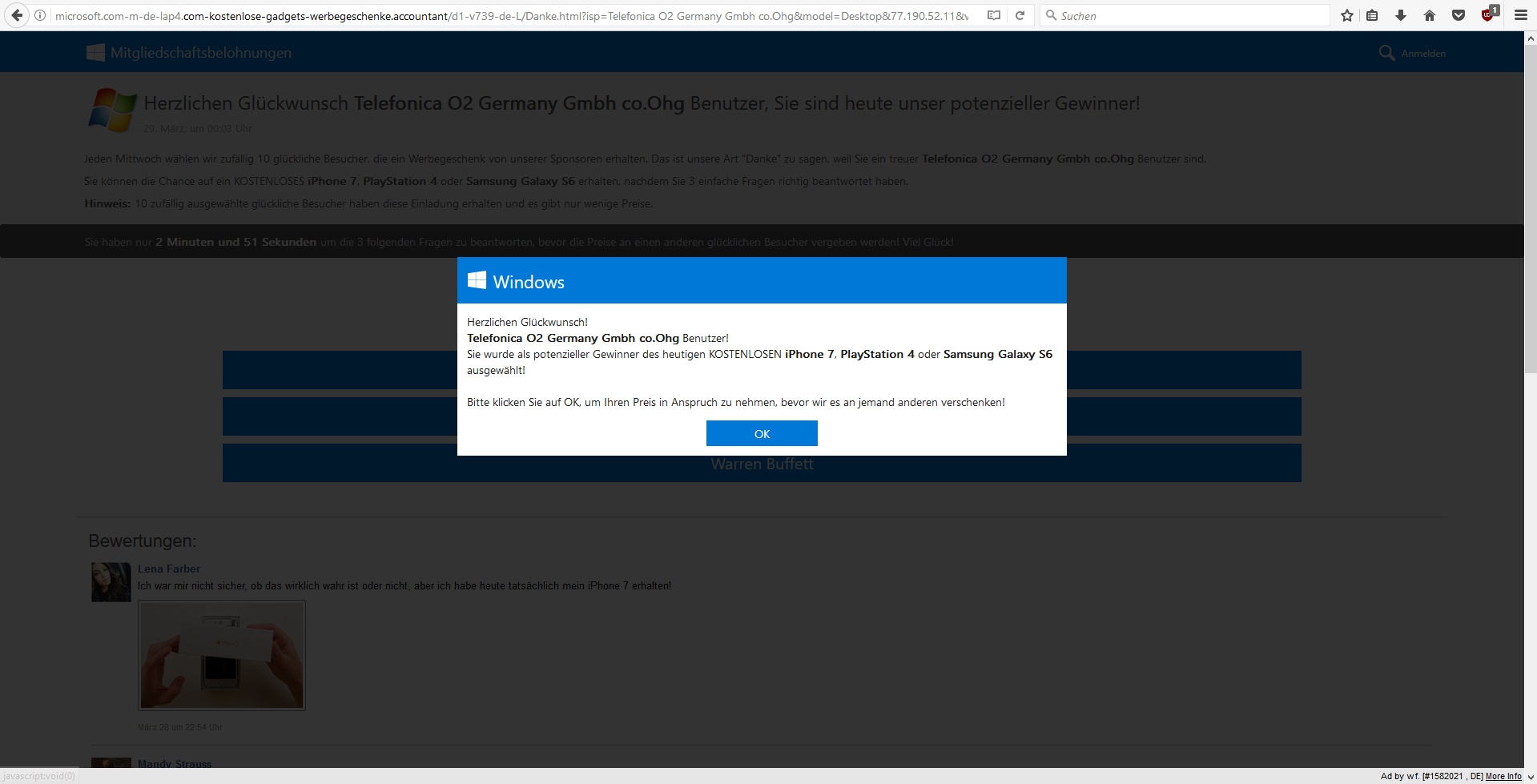This screenshot has width=1537, height=784.
Task: Click the 'Hinweis:' note text
Action: pos(107,203)
